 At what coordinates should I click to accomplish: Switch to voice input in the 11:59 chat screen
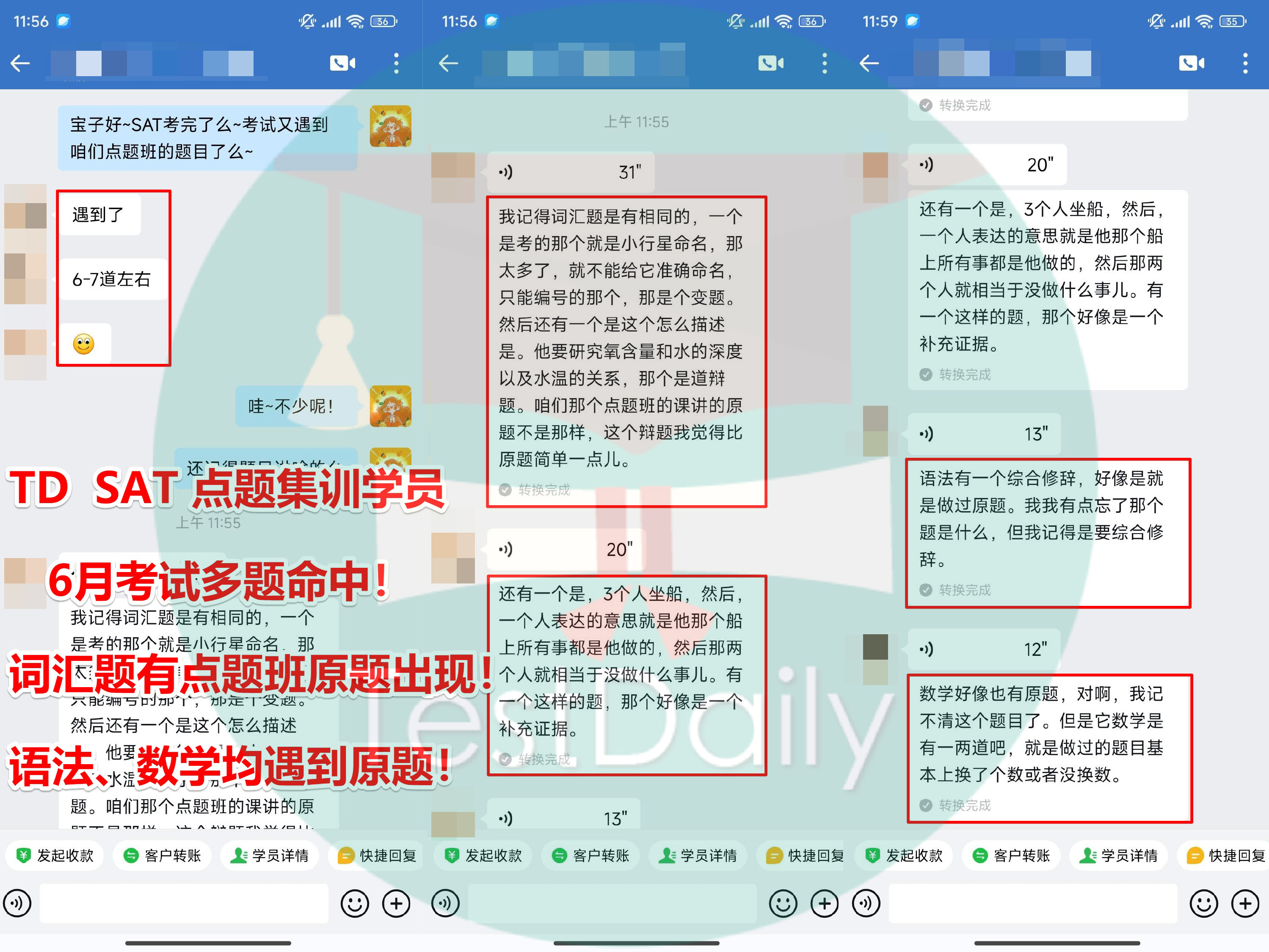click(866, 903)
